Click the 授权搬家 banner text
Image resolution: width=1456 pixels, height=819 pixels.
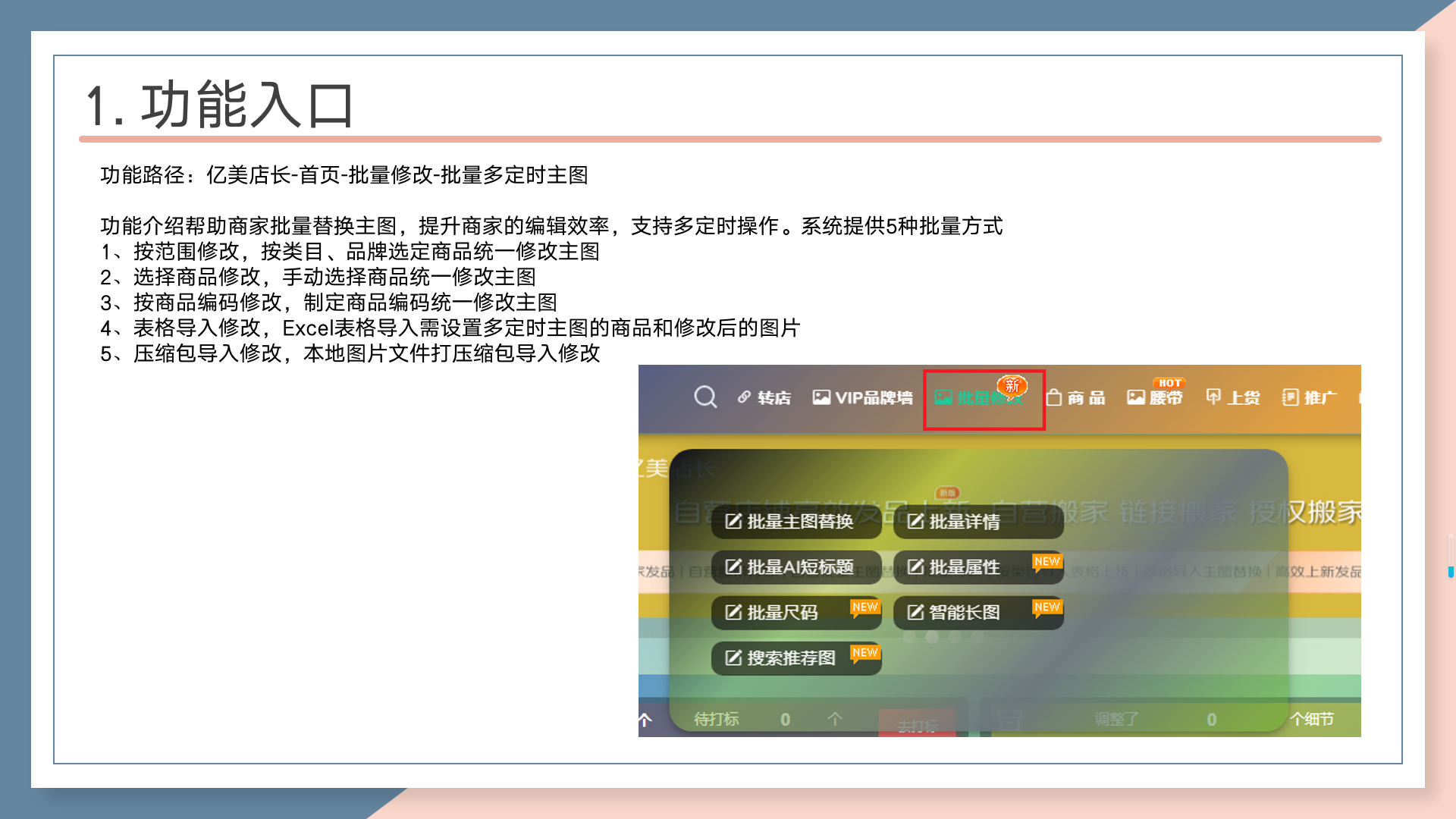(x=1304, y=513)
